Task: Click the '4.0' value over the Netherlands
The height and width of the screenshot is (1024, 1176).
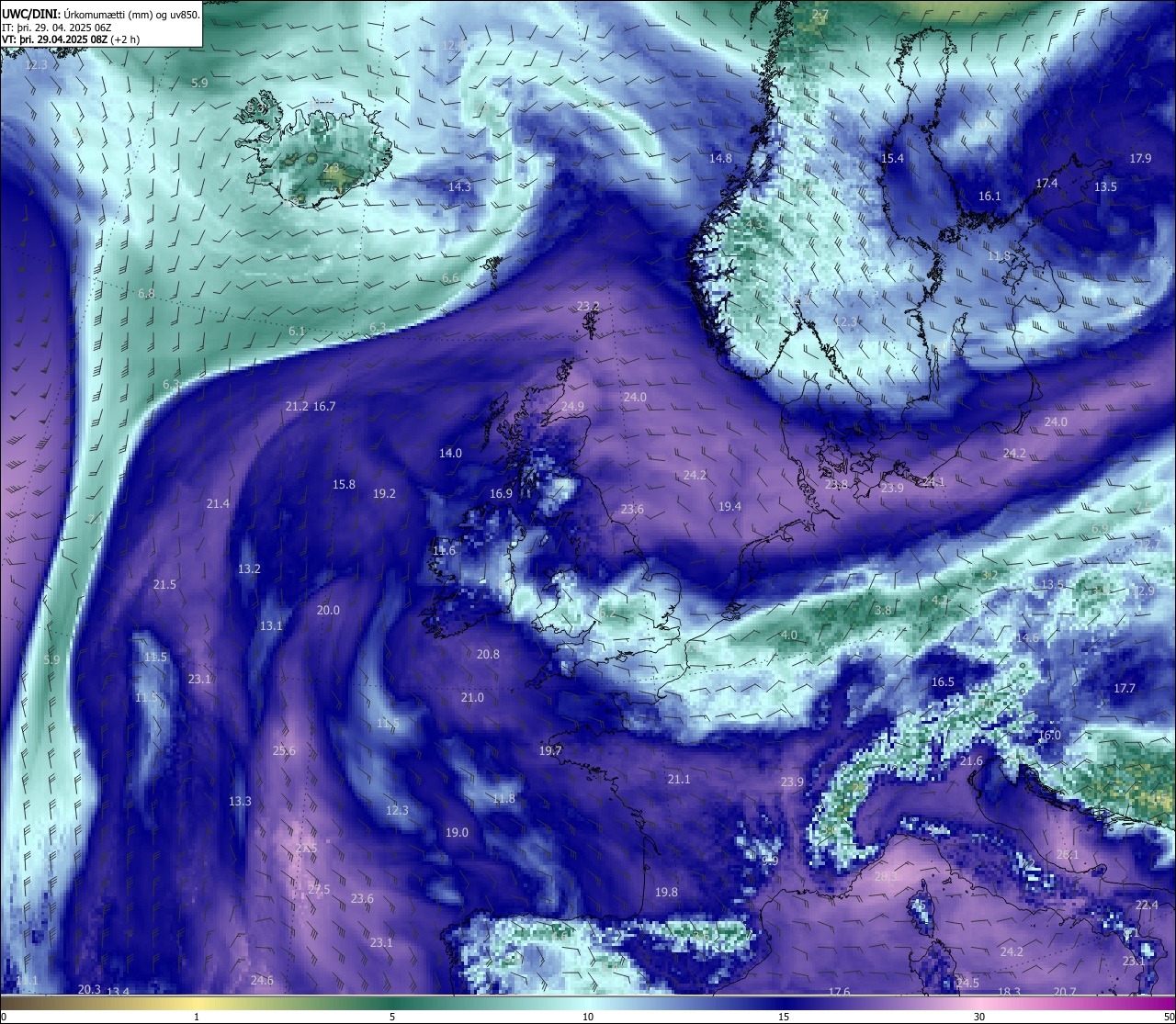Action: coord(788,635)
